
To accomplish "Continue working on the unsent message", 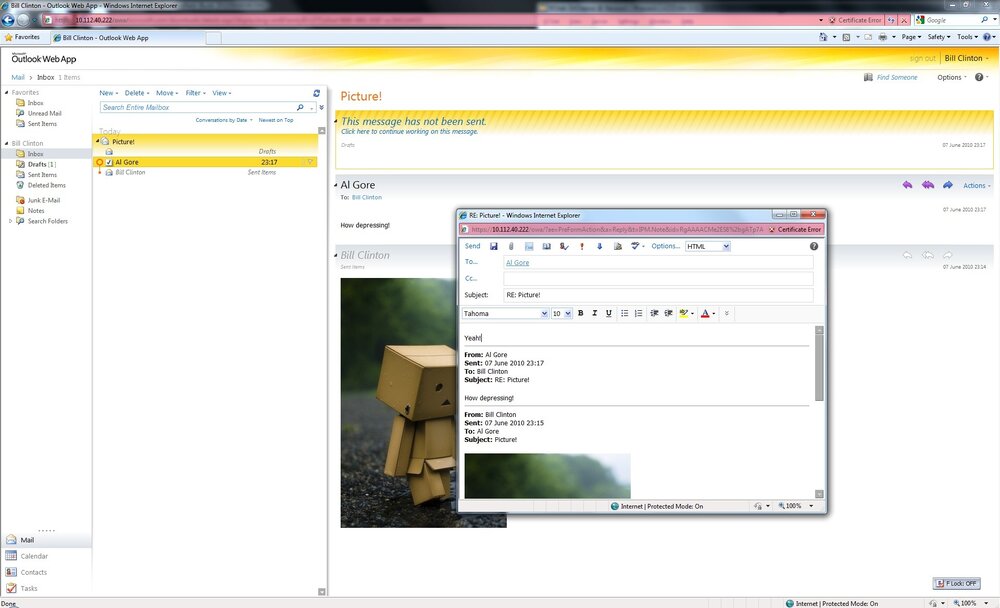I will click(409, 131).
